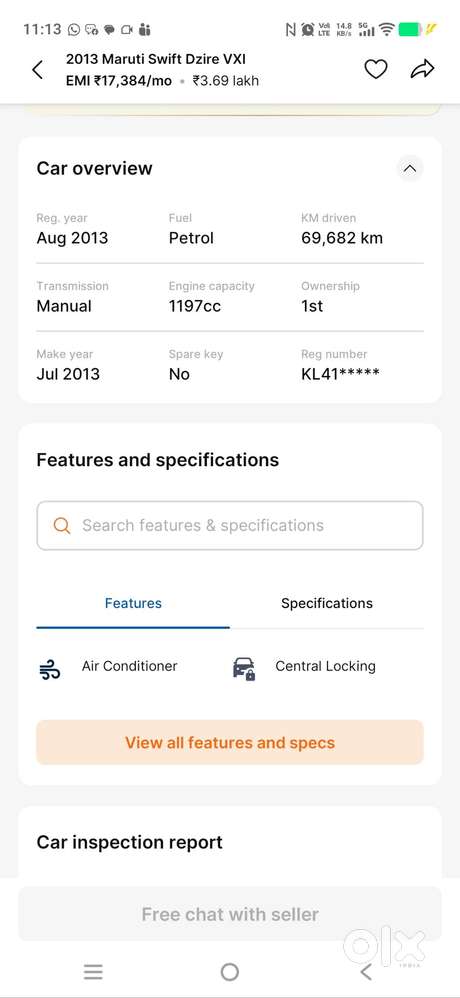
Task: Tap the search magnifier icon
Action: pyautogui.click(x=62, y=526)
